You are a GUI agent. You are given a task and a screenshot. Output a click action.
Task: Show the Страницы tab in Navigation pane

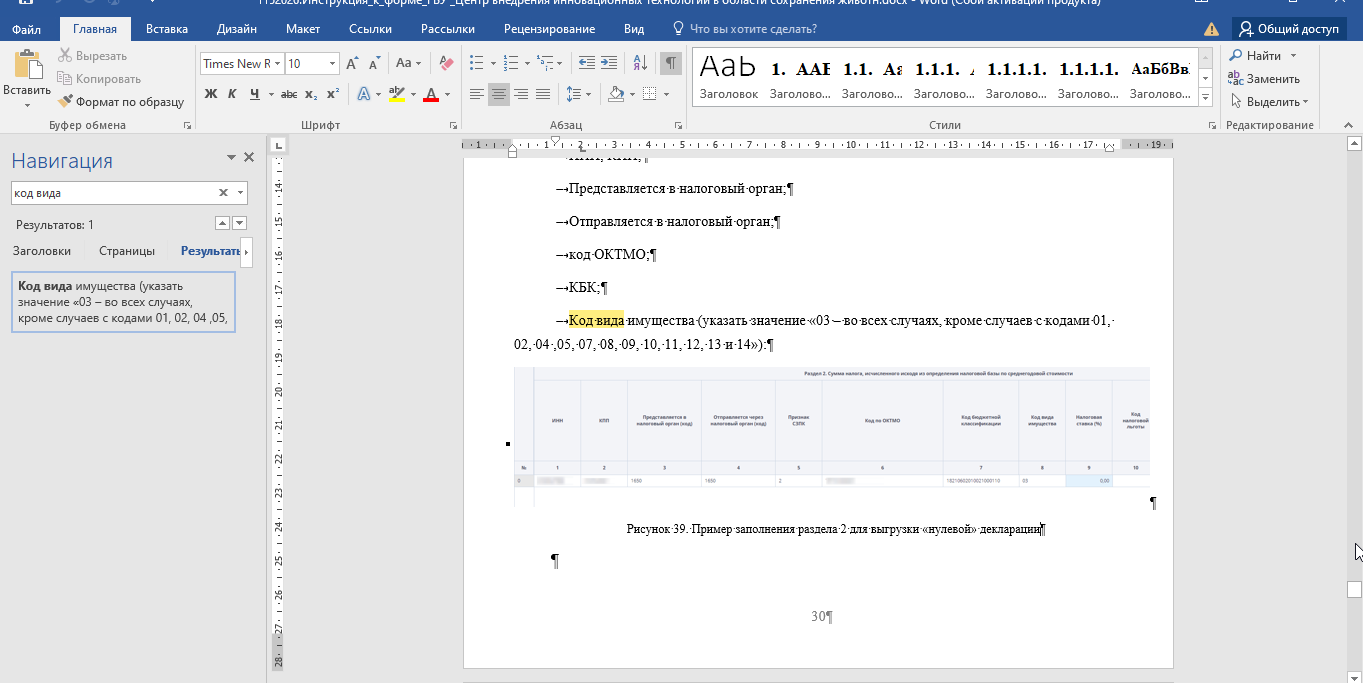[127, 251]
